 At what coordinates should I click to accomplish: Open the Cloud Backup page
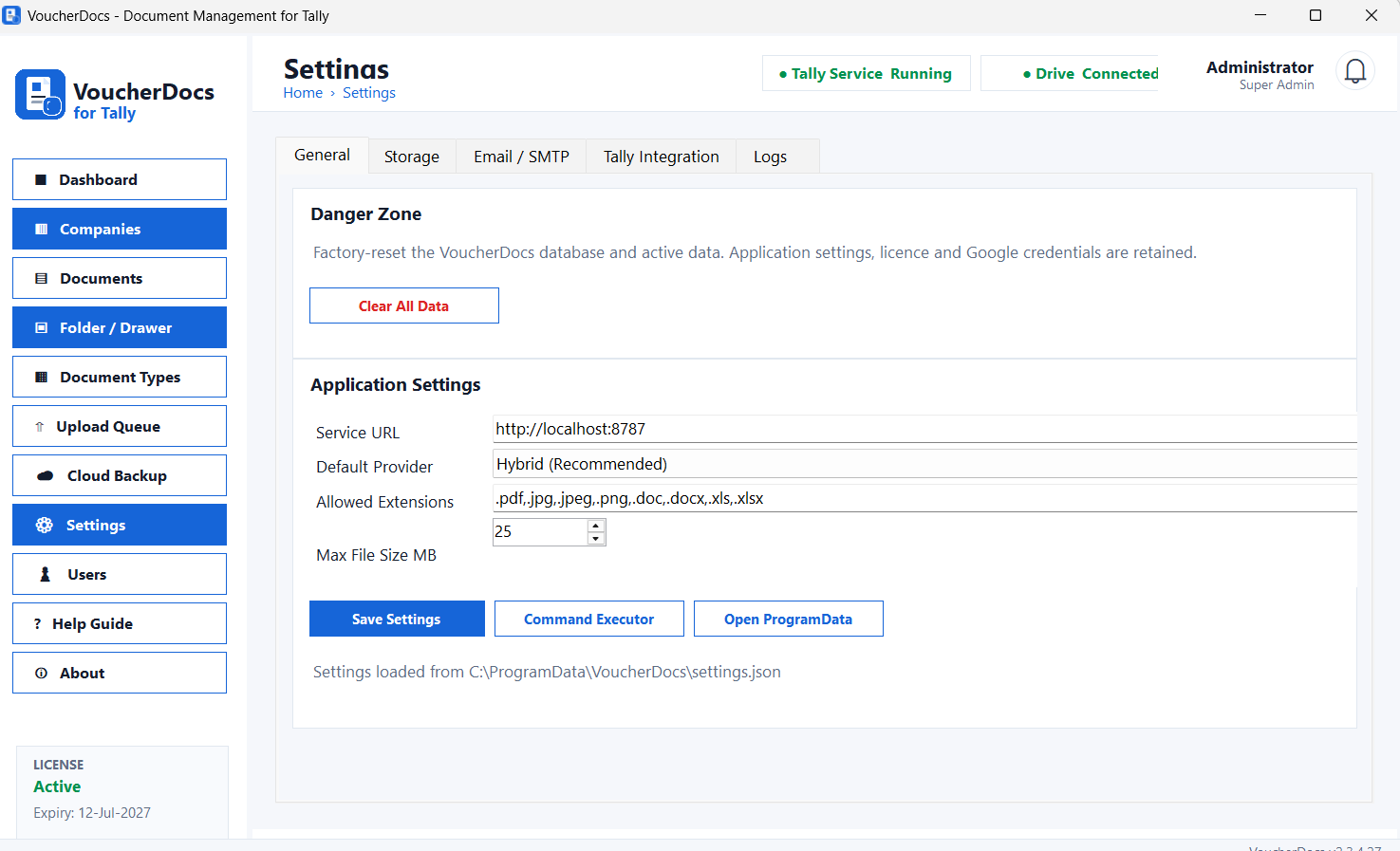point(120,475)
